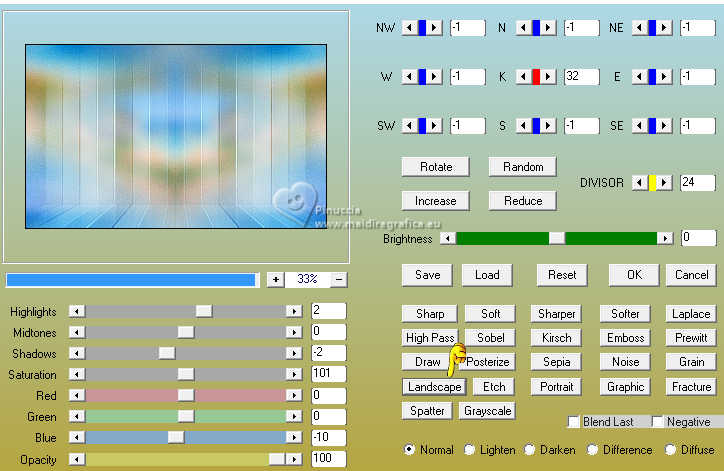724x471 pixels.
Task: Click the Brightness slider thumb
Action: pyautogui.click(x=556, y=238)
